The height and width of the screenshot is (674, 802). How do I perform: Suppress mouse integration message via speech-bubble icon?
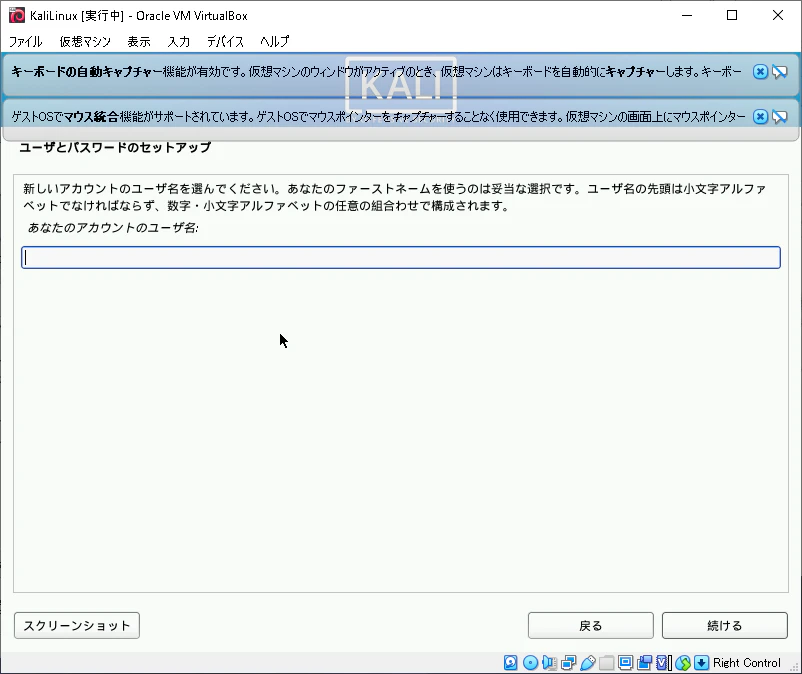pyautogui.click(x=779, y=117)
